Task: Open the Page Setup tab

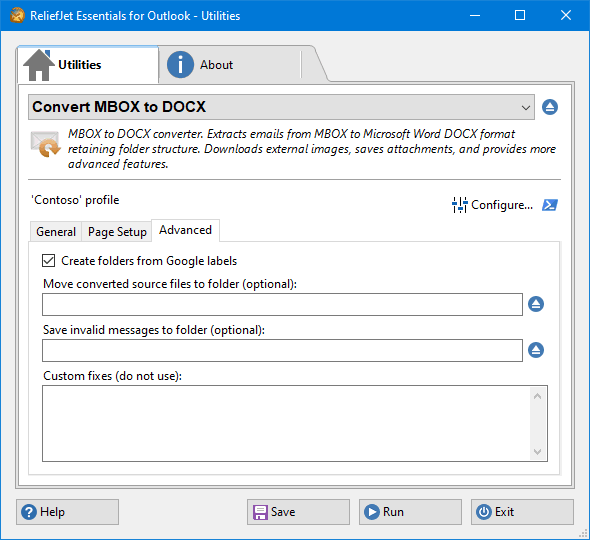Action: 117,231
